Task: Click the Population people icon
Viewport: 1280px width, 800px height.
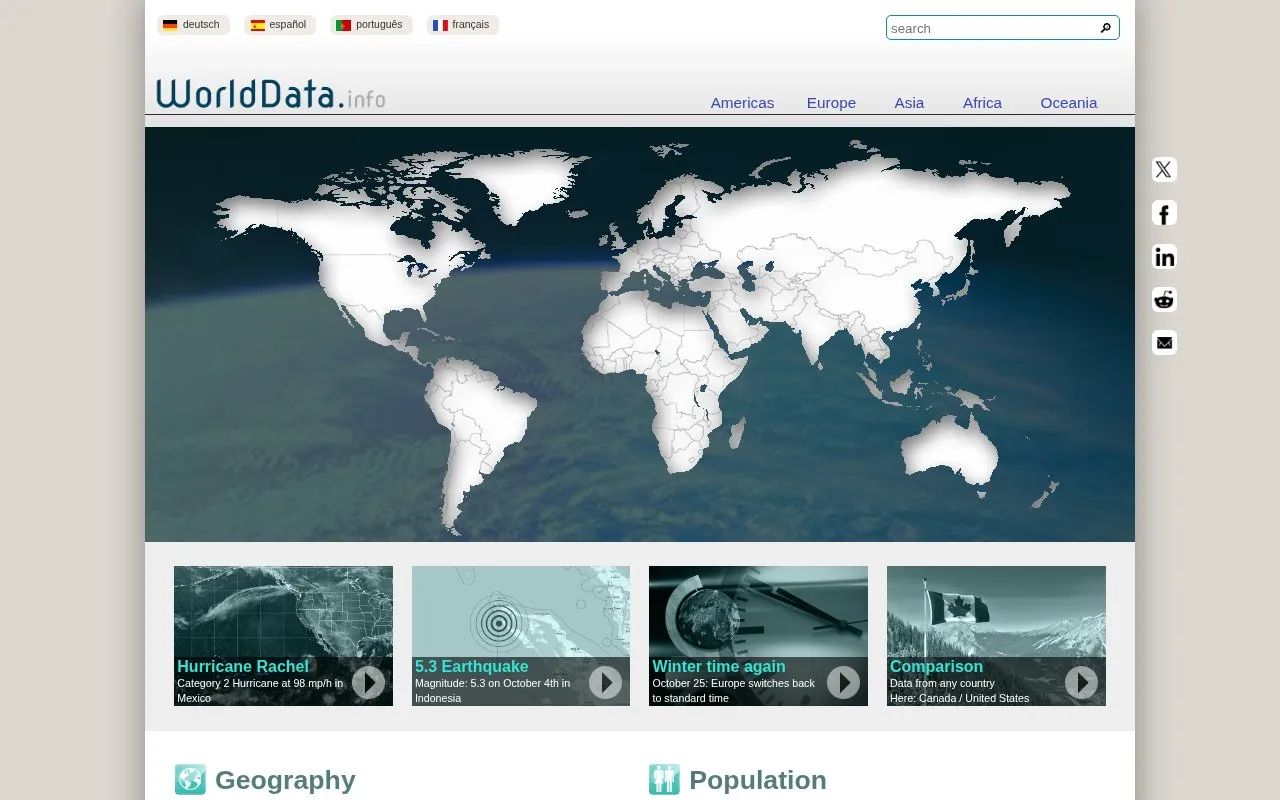Action: click(x=664, y=779)
